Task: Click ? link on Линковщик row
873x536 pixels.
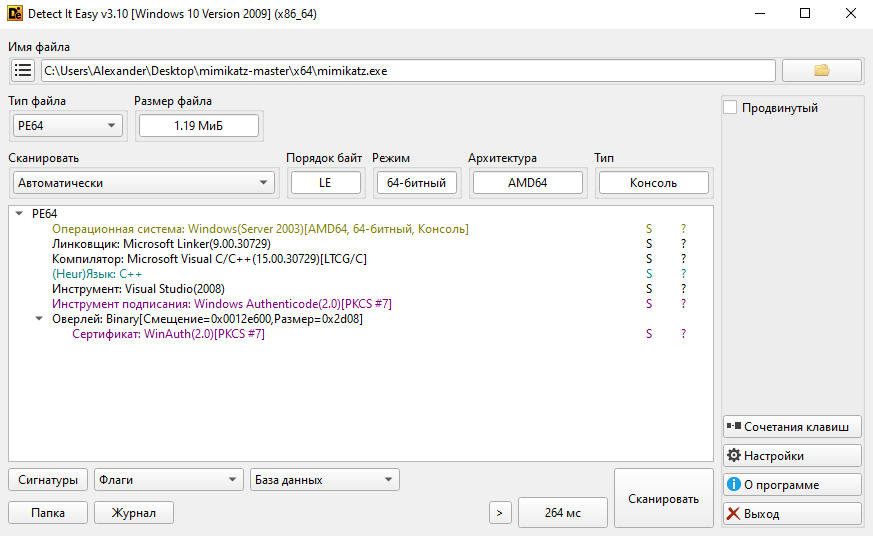Action: (683, 244)
